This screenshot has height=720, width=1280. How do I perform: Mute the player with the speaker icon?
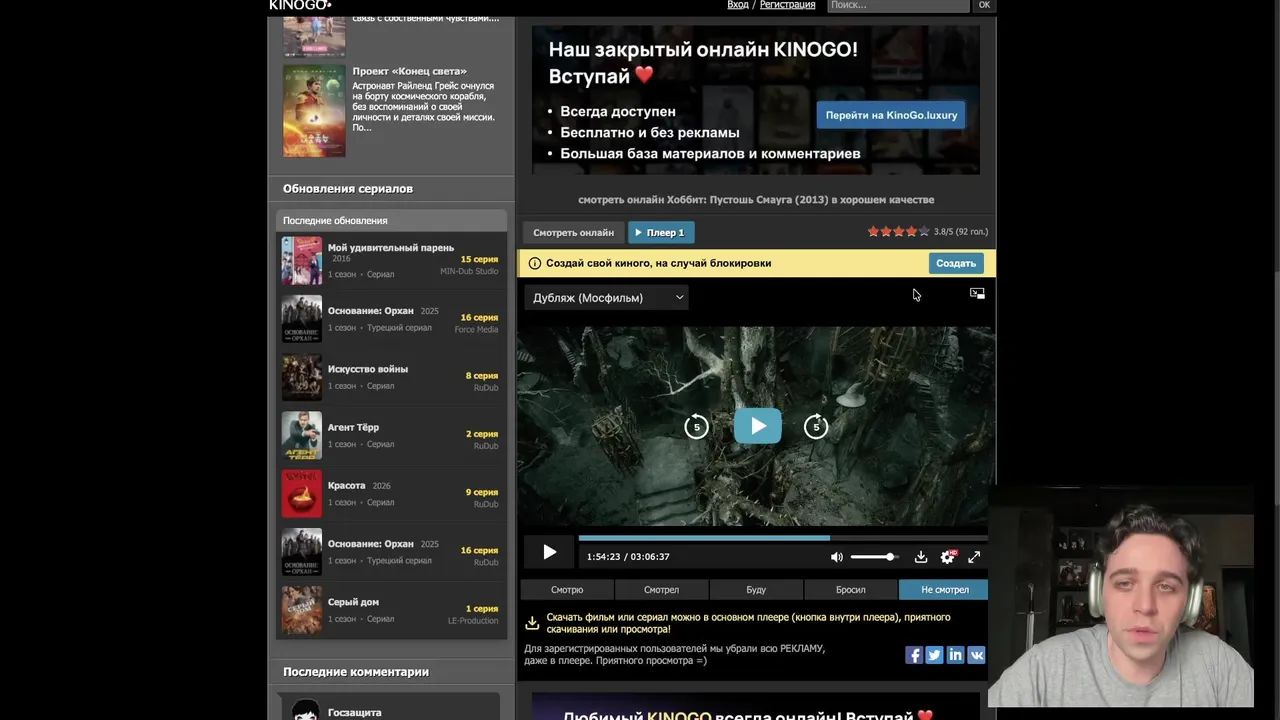point(836,557)
